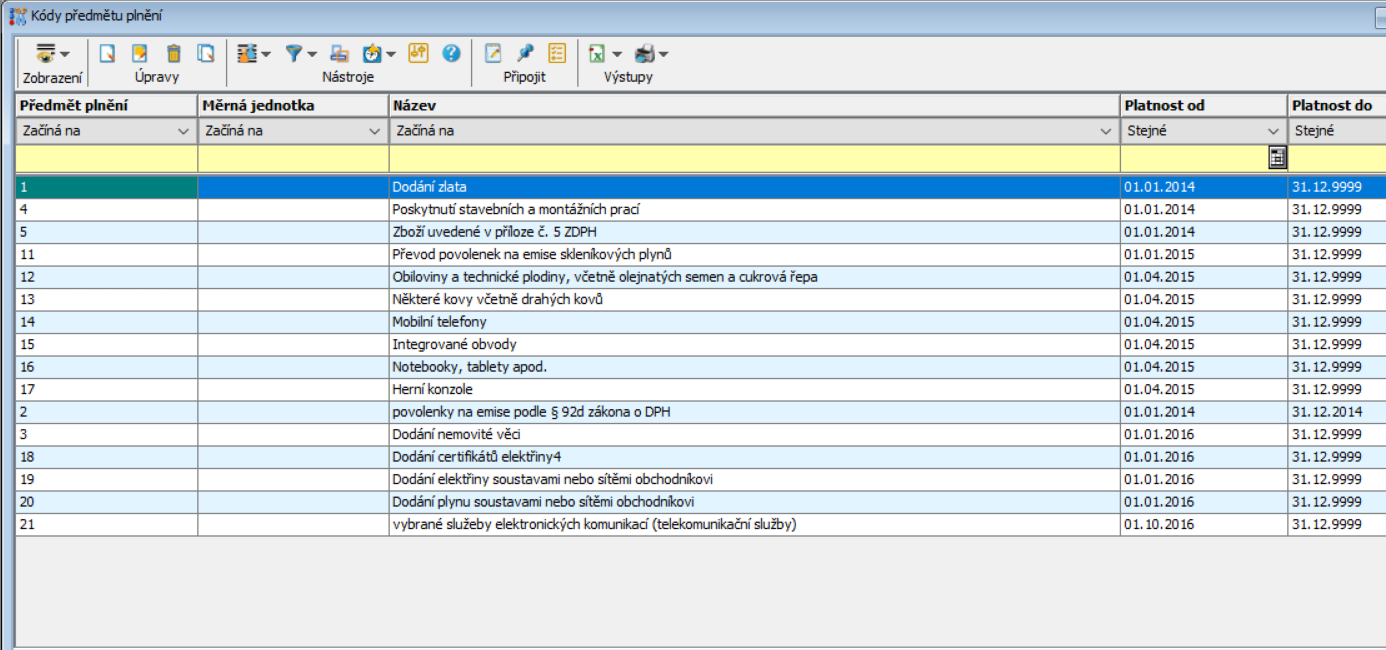
Task: Sort by the Platnost od column header
Action: (x=1204, y=105)
